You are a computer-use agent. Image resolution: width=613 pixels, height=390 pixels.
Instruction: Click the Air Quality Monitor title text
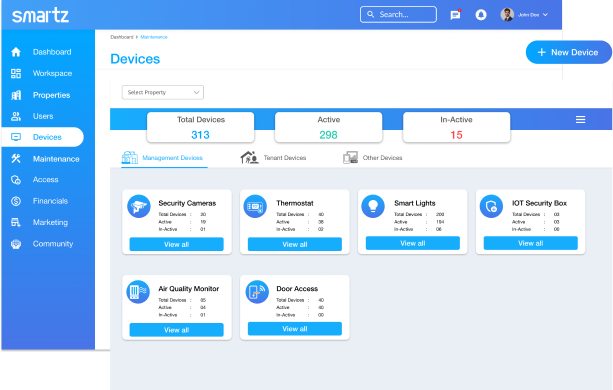[x=188, y=289]
